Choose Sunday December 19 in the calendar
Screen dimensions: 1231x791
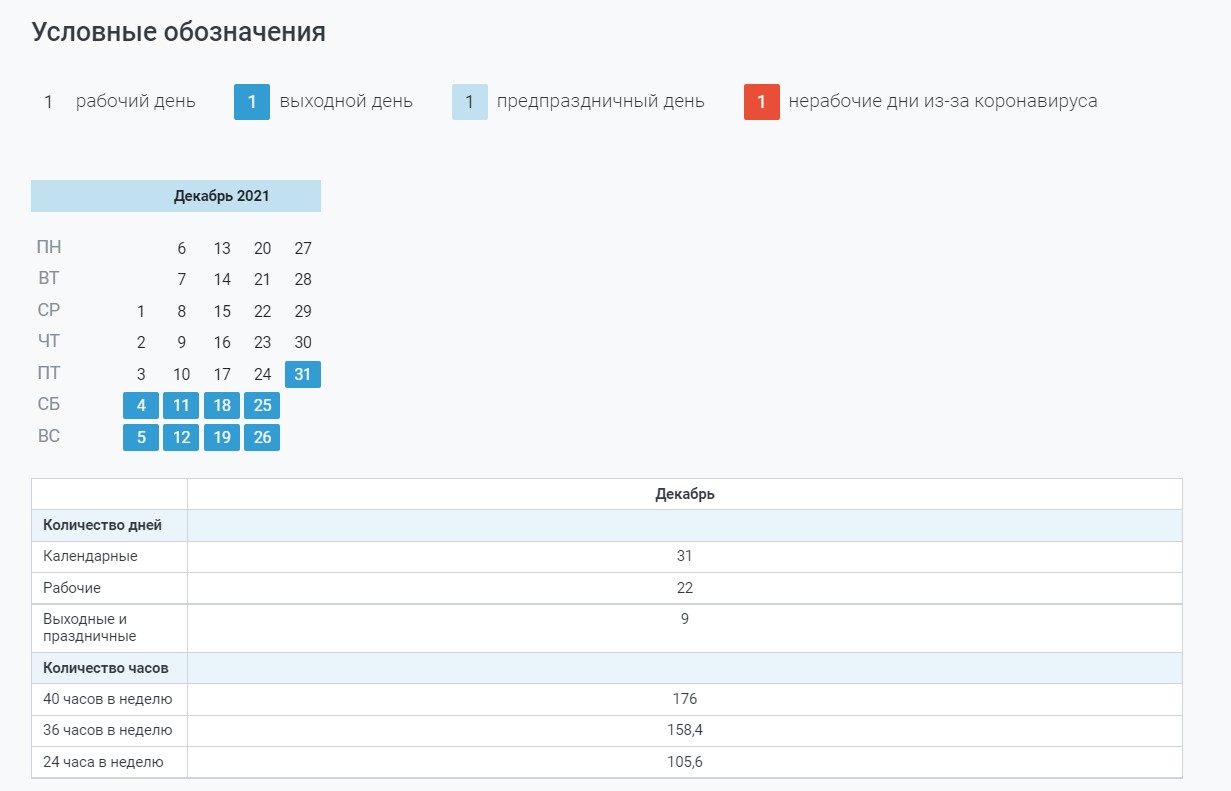point(222,437)
